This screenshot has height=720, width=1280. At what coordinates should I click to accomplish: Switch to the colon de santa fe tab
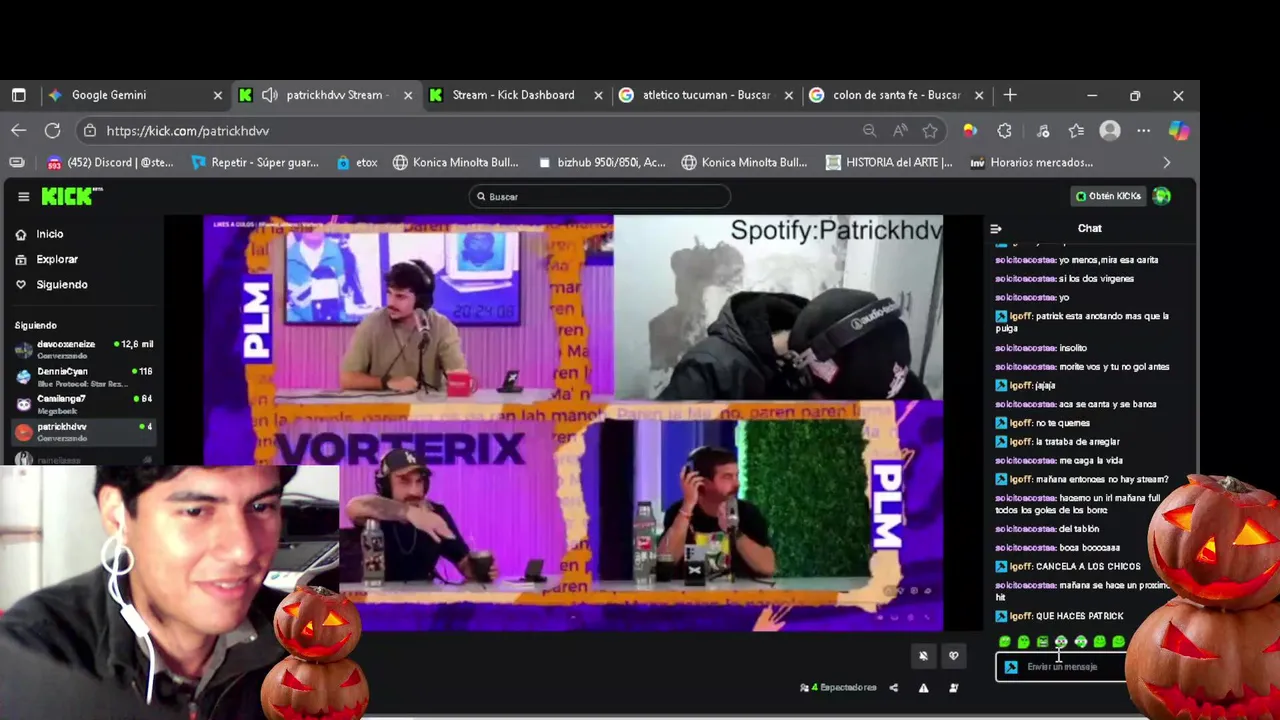click(x=896, y=95)
